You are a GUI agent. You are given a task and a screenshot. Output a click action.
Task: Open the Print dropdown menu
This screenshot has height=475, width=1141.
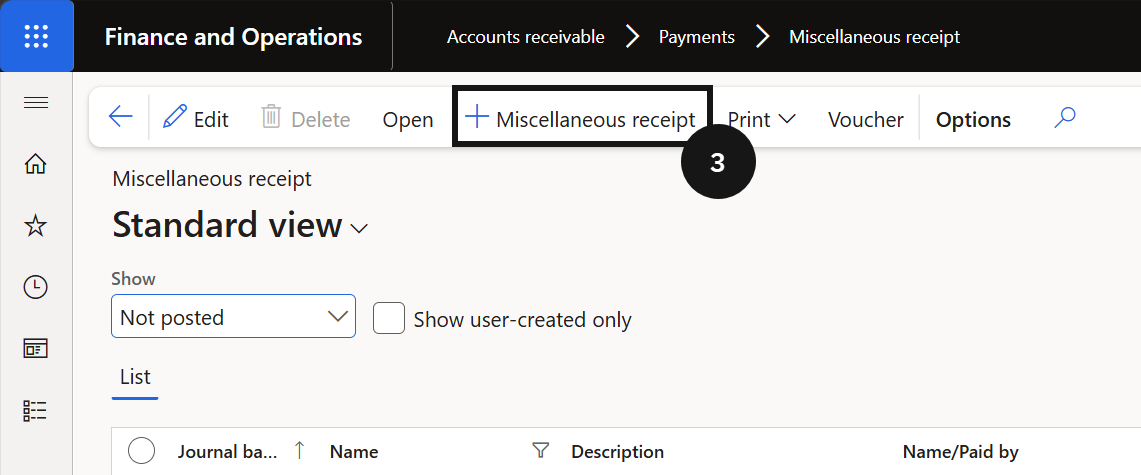point(761,119)
